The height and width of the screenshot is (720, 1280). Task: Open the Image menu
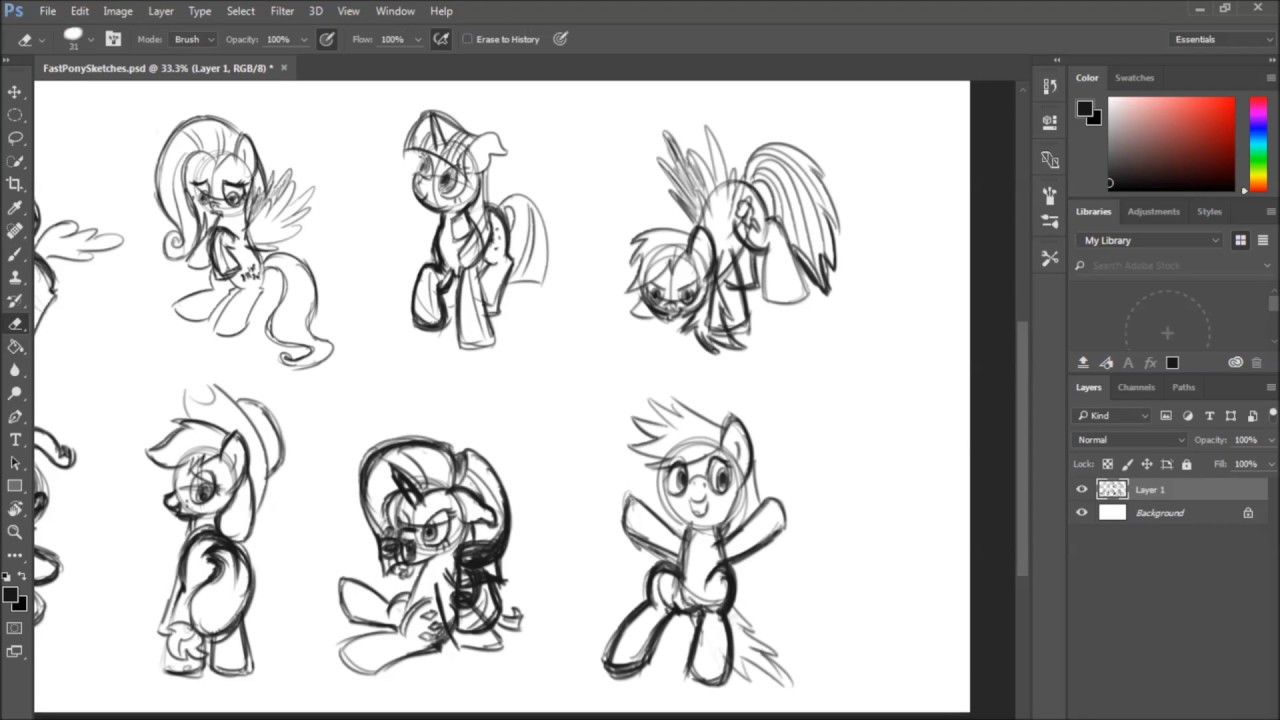tap(118, 11)
